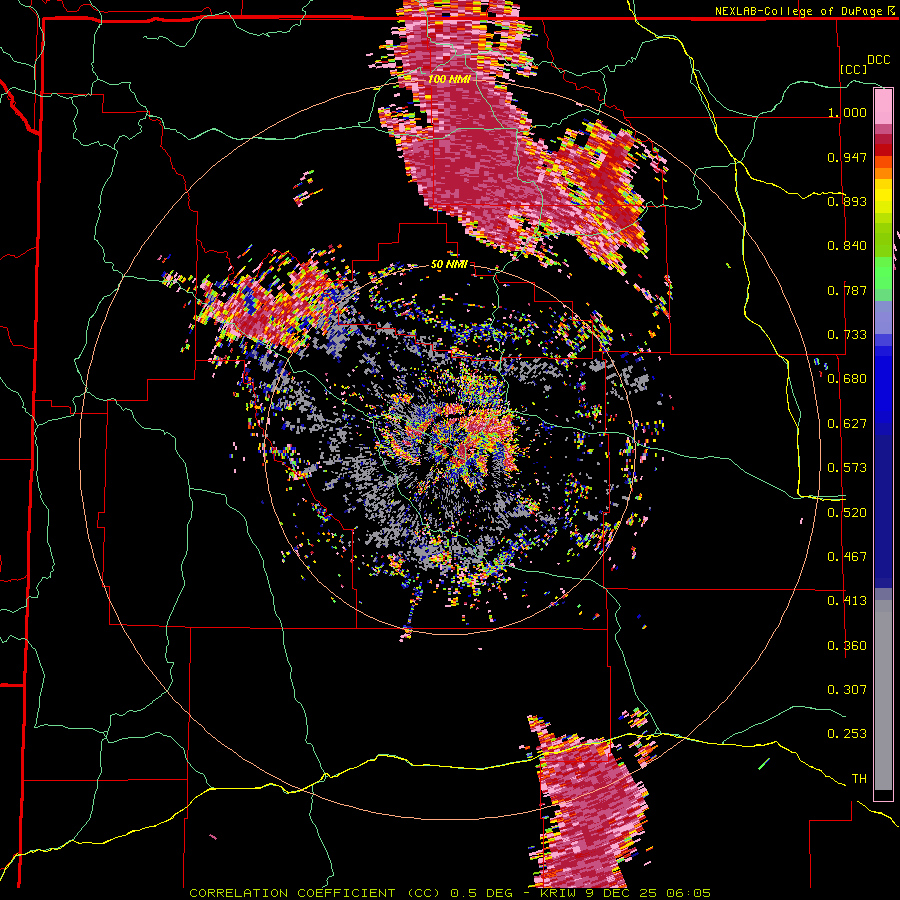Viewport: 900px width, 900px height.
Task: Click the 9 DEC 25 date text
Action: 620,893
